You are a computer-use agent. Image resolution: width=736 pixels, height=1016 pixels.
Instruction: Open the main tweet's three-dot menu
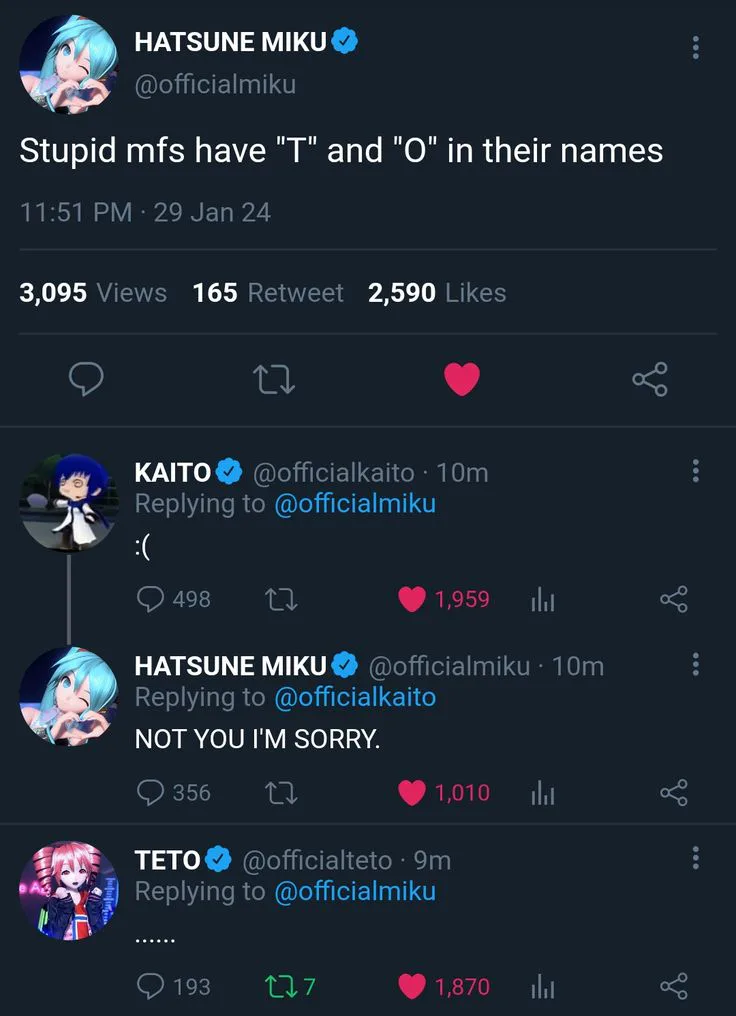tap(696, 47)
